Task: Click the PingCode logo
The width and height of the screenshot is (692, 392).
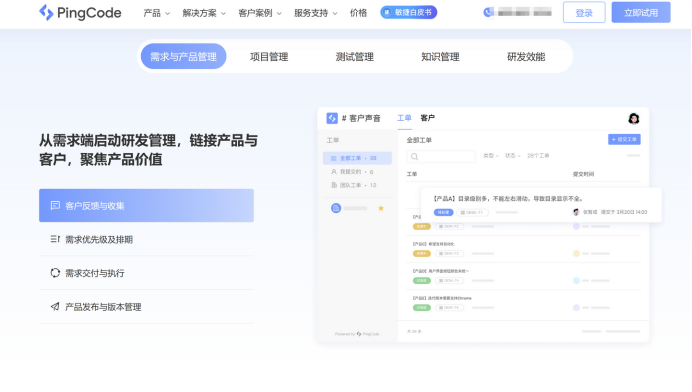Action: point(80,13)
